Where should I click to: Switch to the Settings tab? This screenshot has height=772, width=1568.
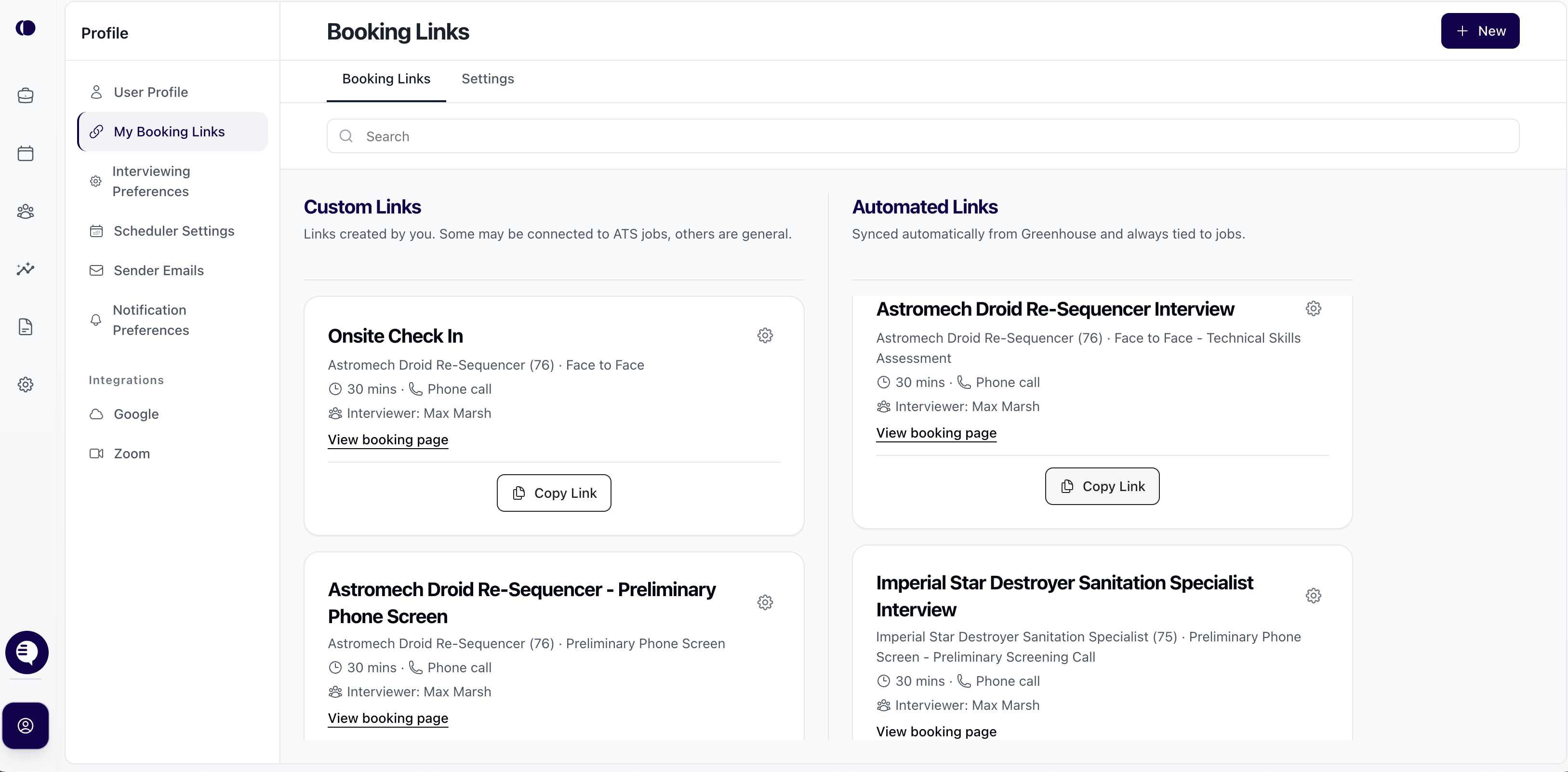click(x=488, y=79)
